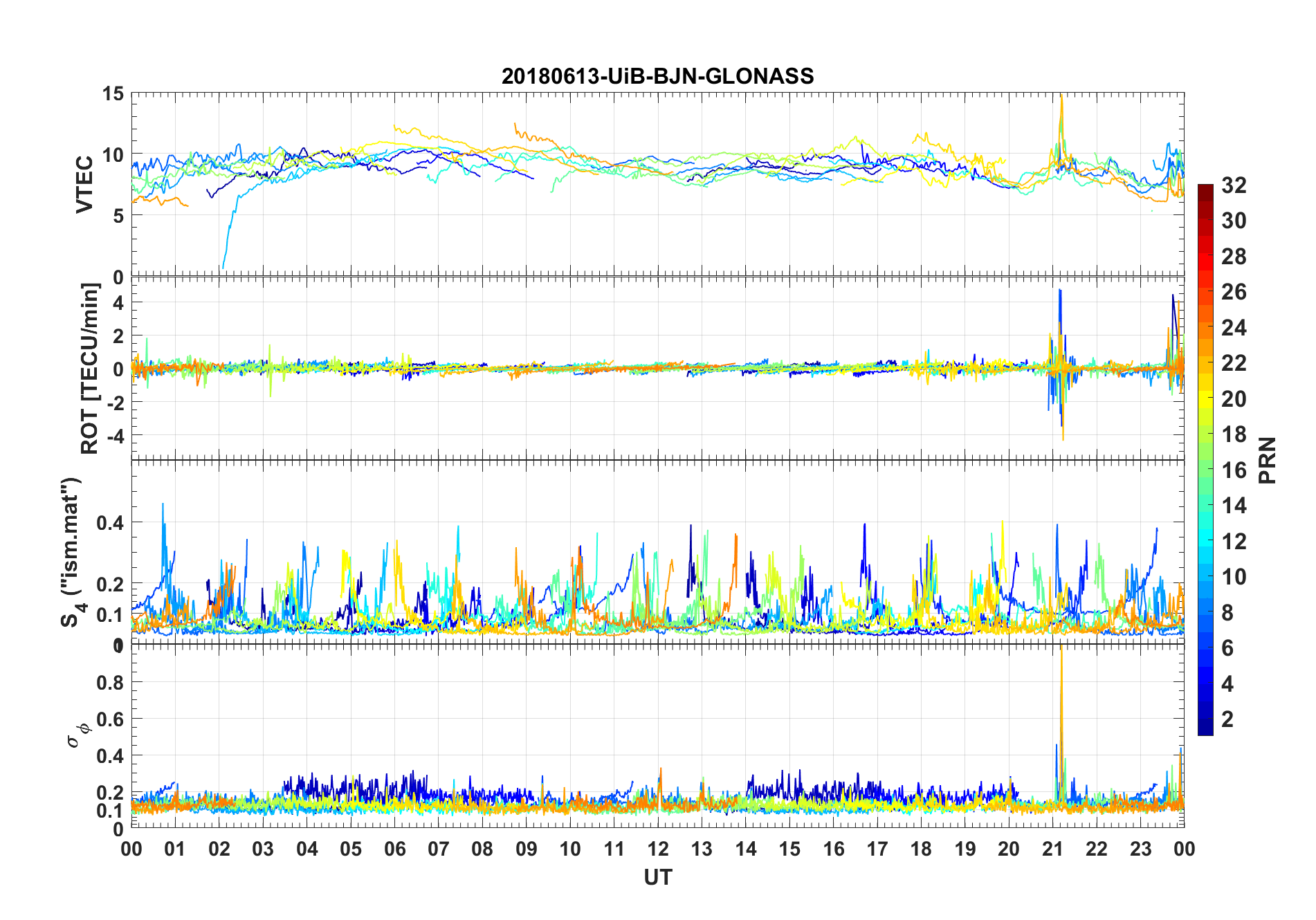Click the "18" tick on the UT axis
The width and height of the screenshot is (1316, 920).
pos(921,849)
